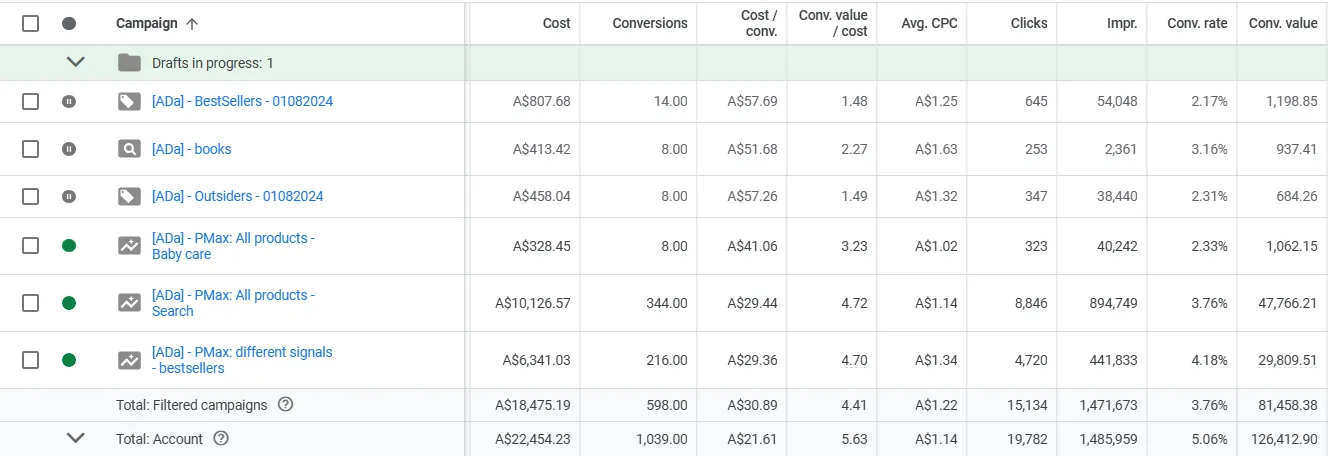
Task: Tick the checkbox for the books campaign
Action: coord(31,149)
